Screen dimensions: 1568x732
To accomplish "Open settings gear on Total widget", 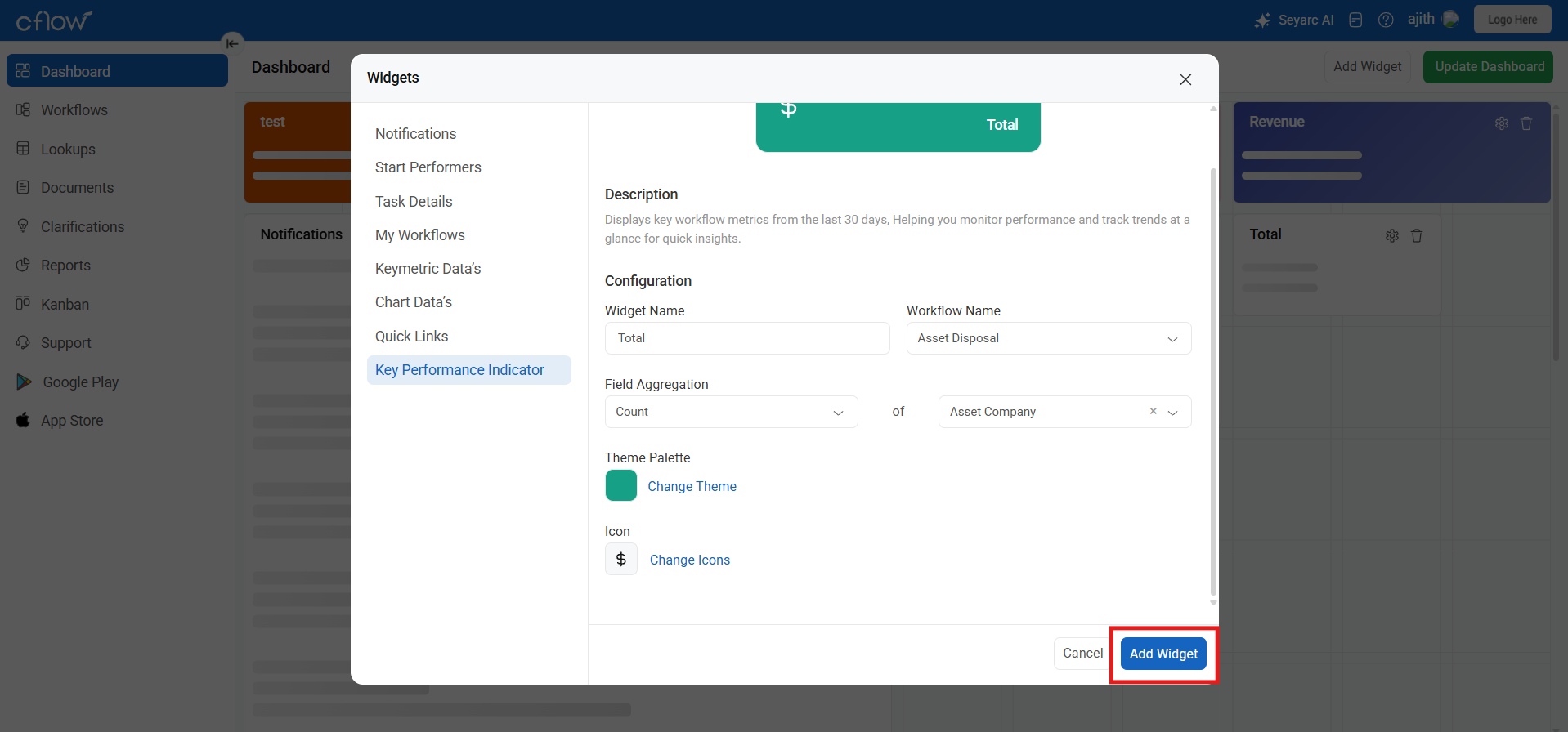I will point(1392,236).
